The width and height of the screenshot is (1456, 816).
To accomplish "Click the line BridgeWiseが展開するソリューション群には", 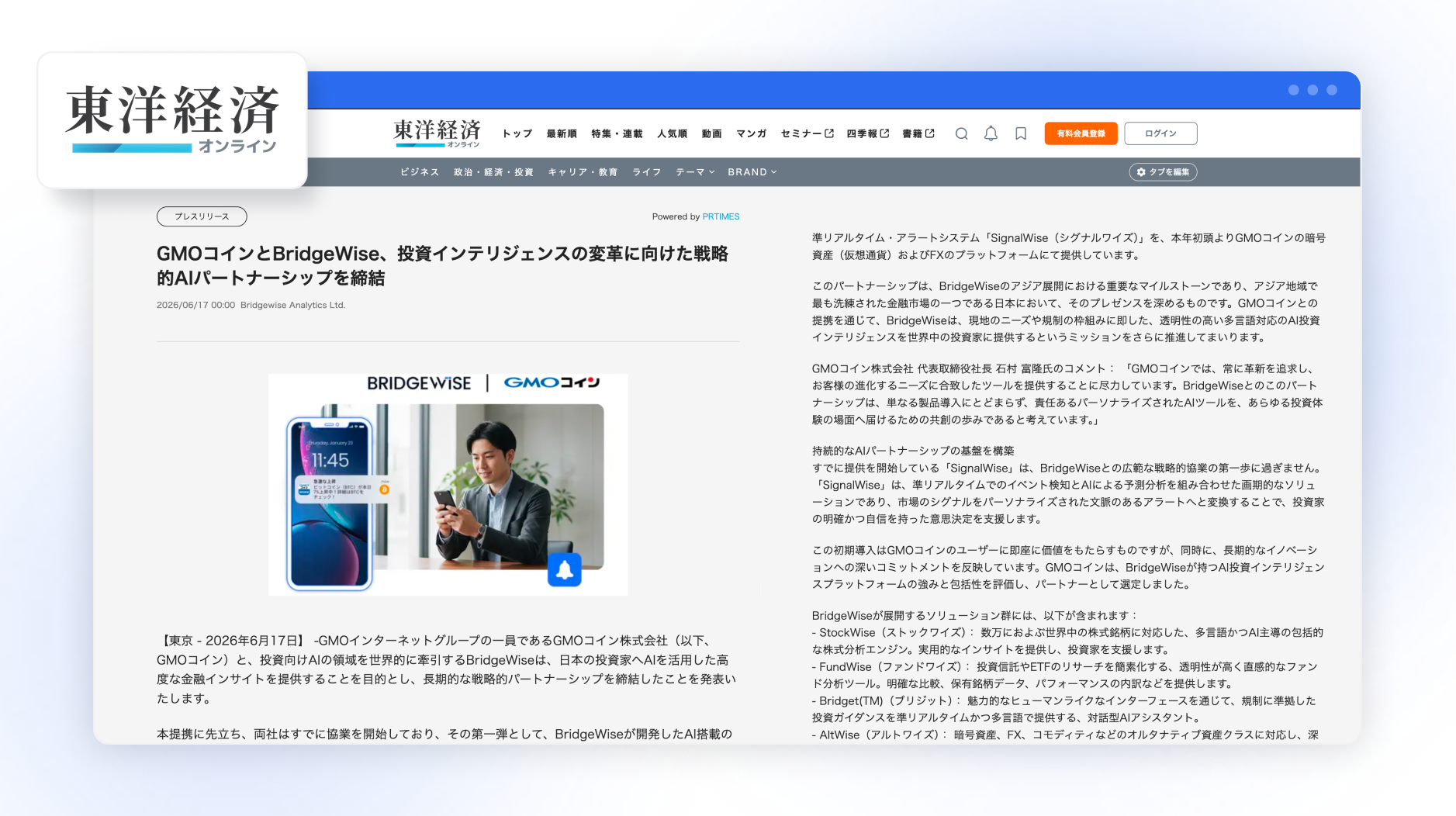I will coord(974,616).
